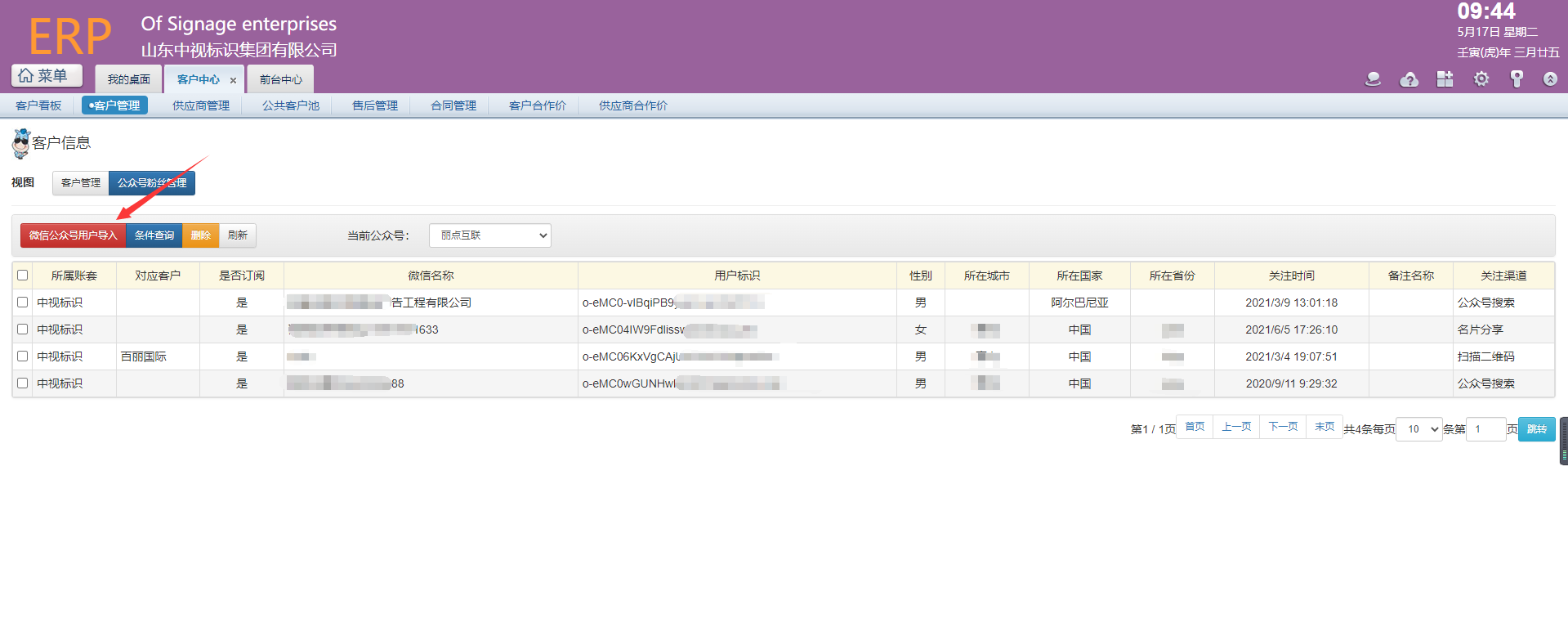This screenshot has width=1568, height=632.
Task: Sort by 所在省份 column header
Action: pyautogui.click(x=1173, y=276)
